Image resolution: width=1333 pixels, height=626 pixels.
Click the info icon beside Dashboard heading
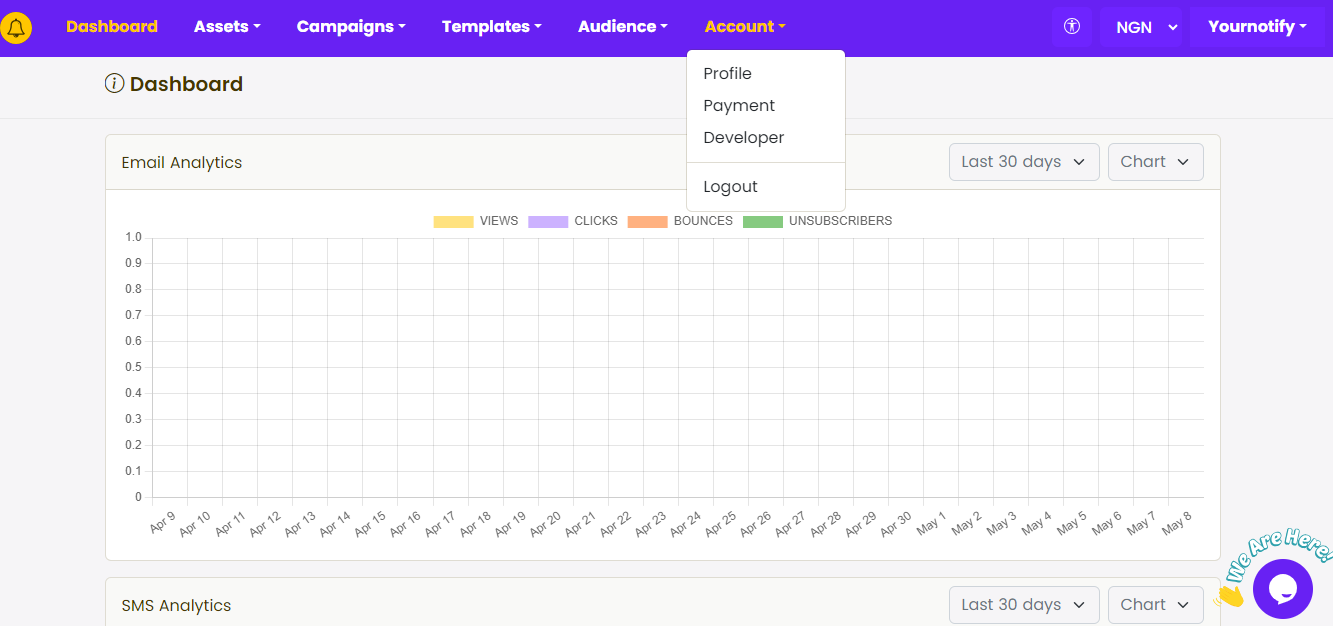(x=114, y=84)
